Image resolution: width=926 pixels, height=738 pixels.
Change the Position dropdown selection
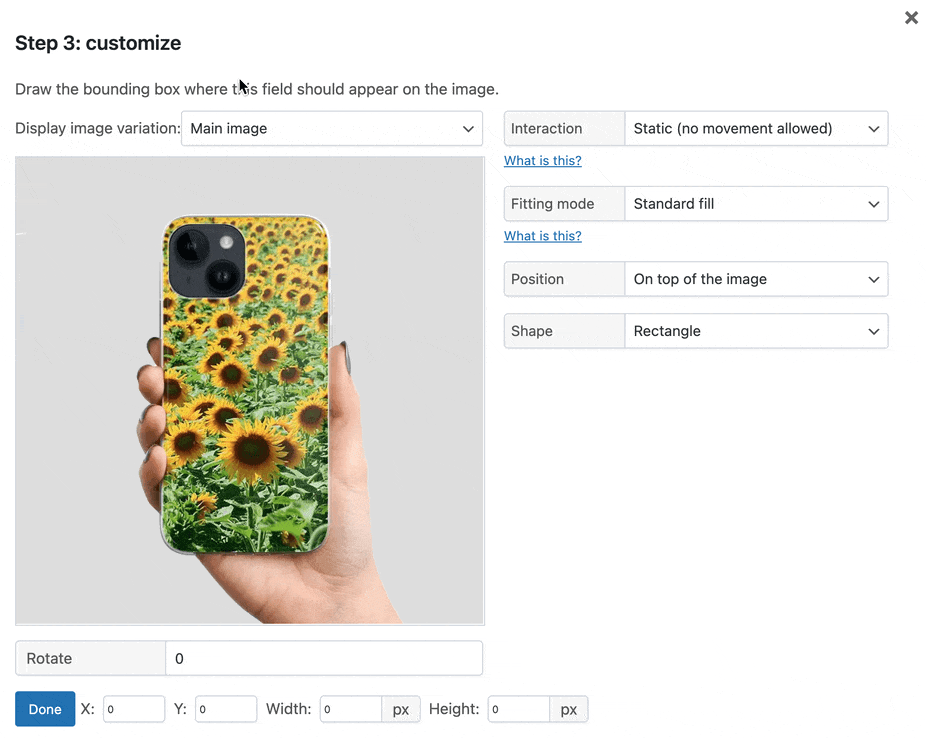756,279
